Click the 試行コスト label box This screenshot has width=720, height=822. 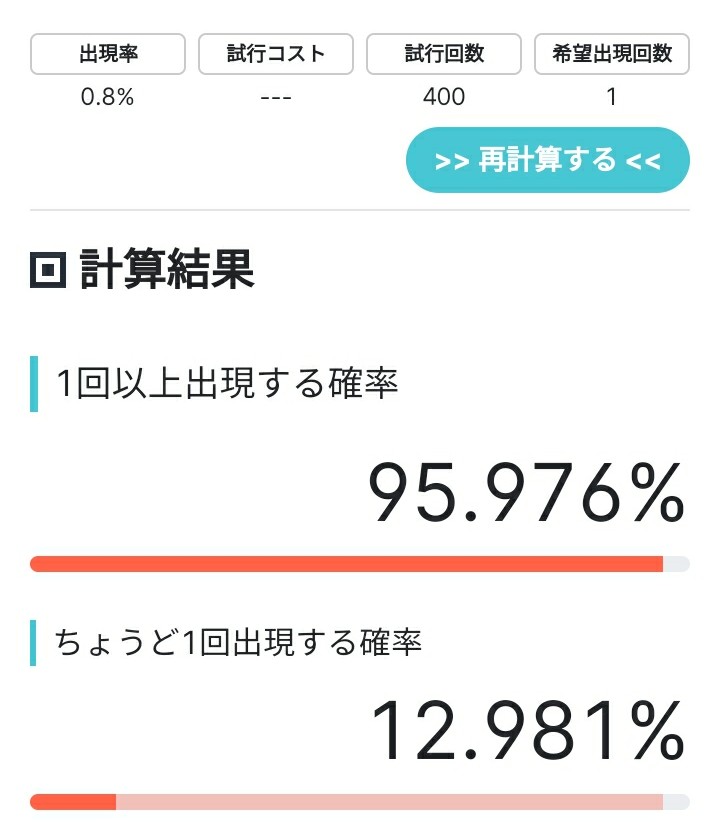coord(276,54)
